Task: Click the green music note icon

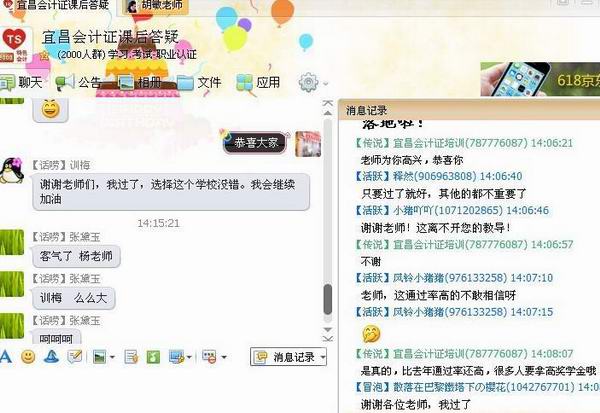Action: (x=153, y=357)
